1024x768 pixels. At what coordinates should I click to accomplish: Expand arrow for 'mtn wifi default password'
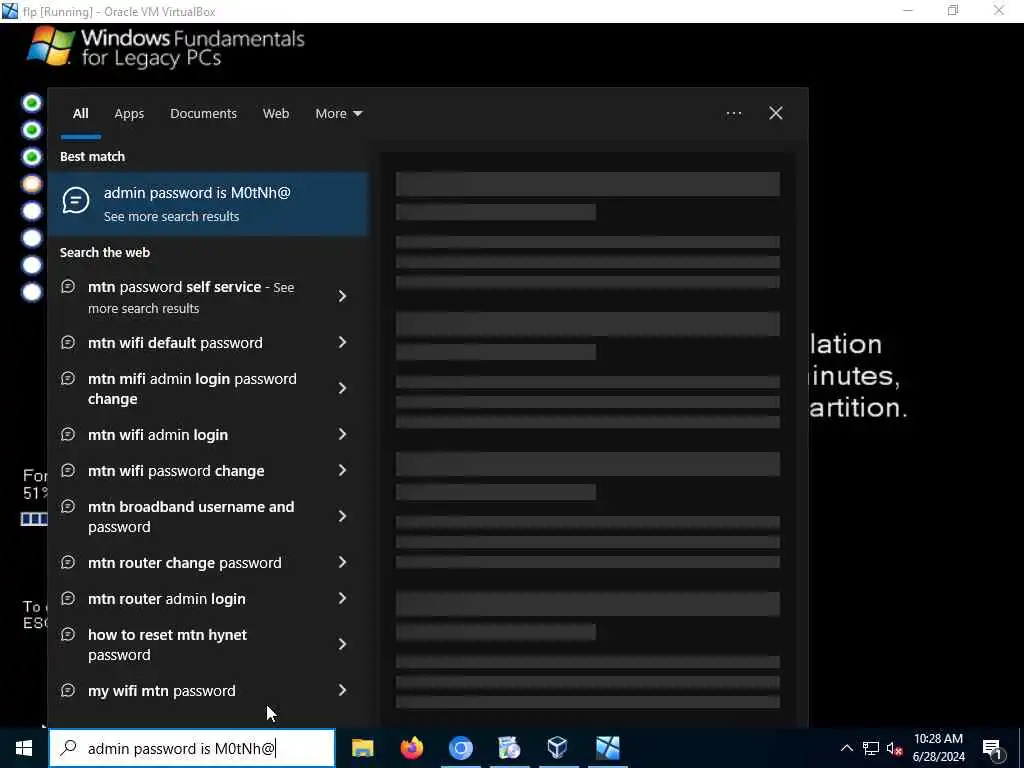(342, 342)
